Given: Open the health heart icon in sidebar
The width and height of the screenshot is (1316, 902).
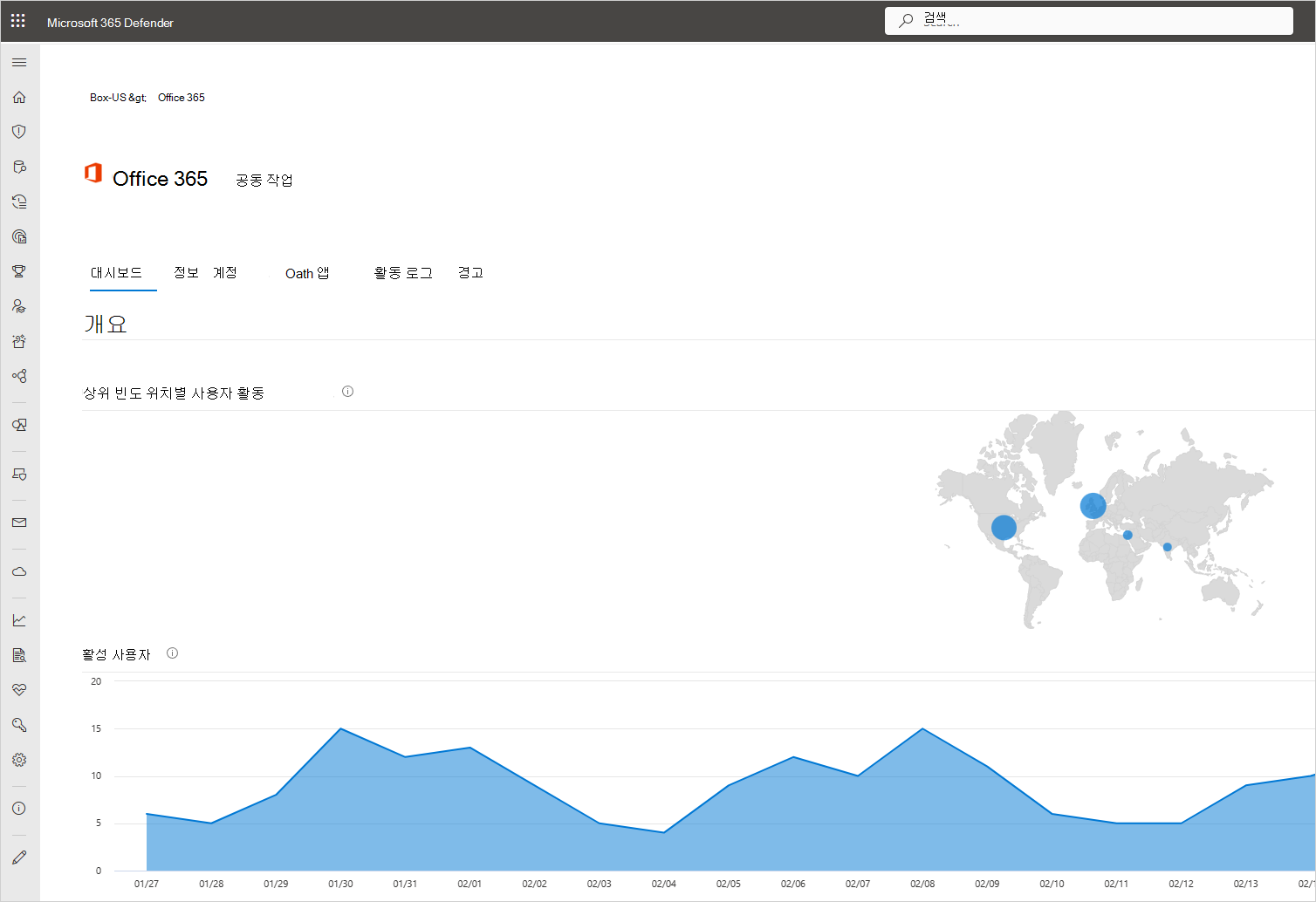Looking at the screenshot, I should (18, 690).
